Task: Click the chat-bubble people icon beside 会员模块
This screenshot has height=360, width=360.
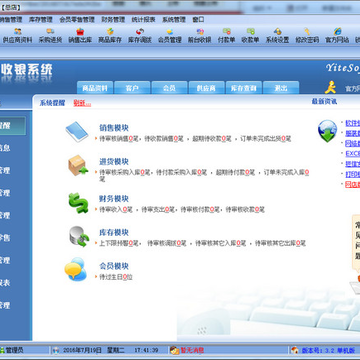Action: tap(76, 269)
